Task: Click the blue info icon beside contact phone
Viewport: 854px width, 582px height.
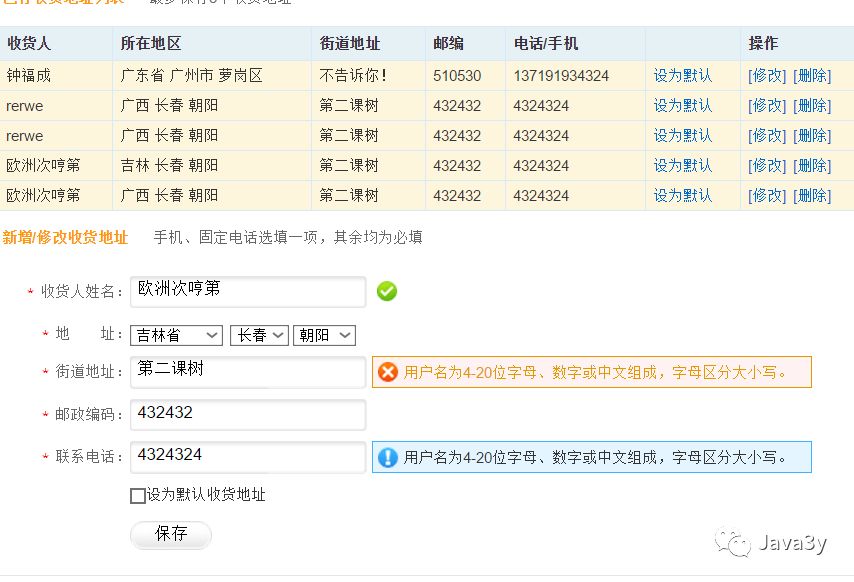Action: coord(388,457)
